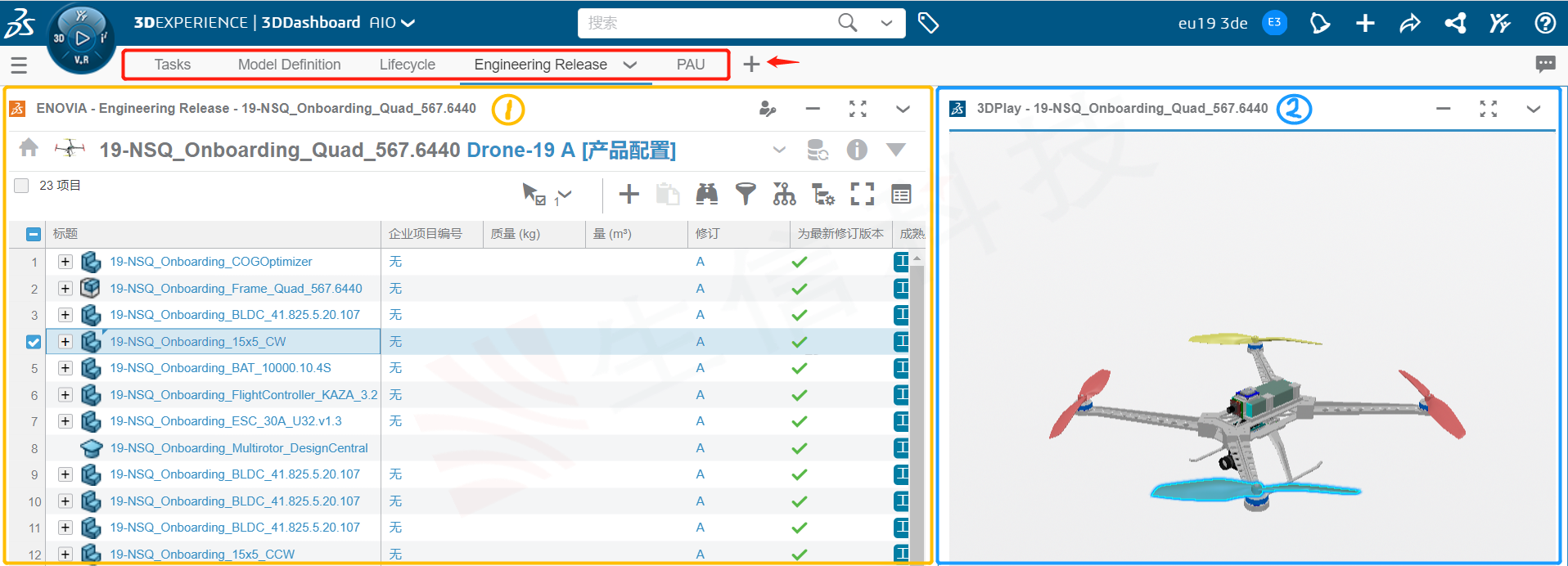
Task: Toggle the header row minus checkbox
Action: 34,234
